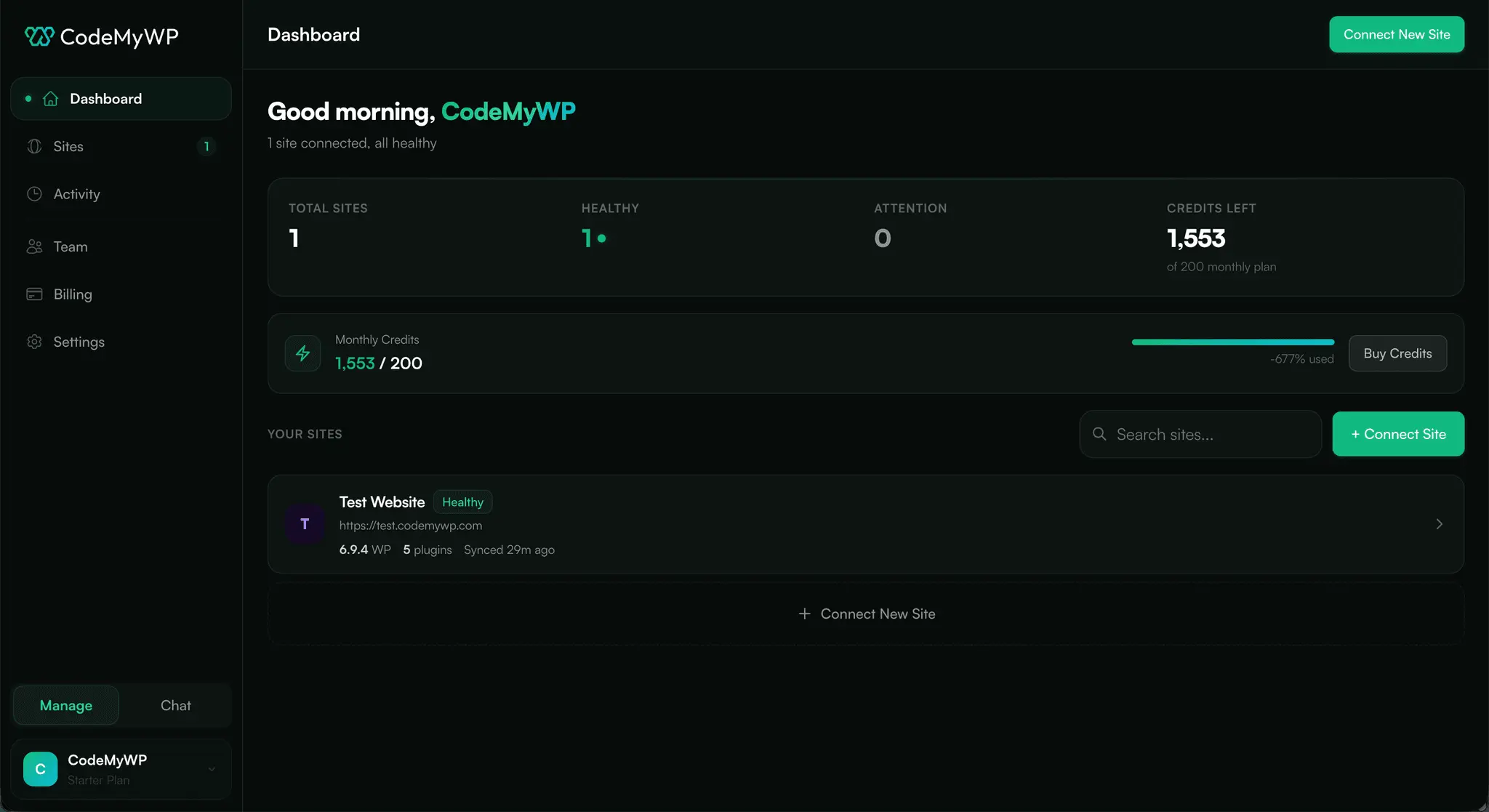Click the Buy Credits button
This screenshot has width=1489, height=812.
(x=1397, y=353)
